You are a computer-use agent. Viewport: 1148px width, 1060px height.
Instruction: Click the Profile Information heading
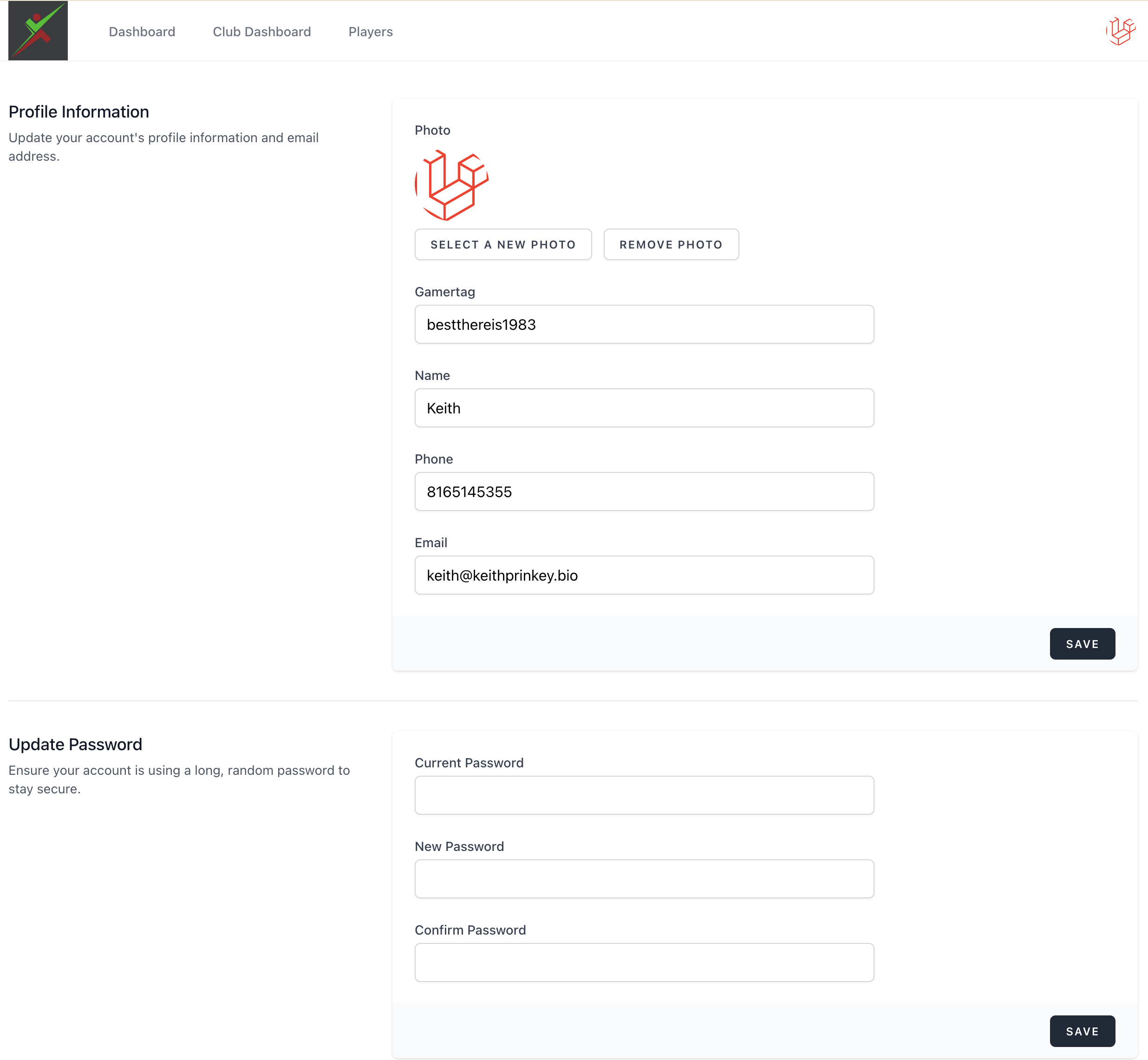(78, 112)
